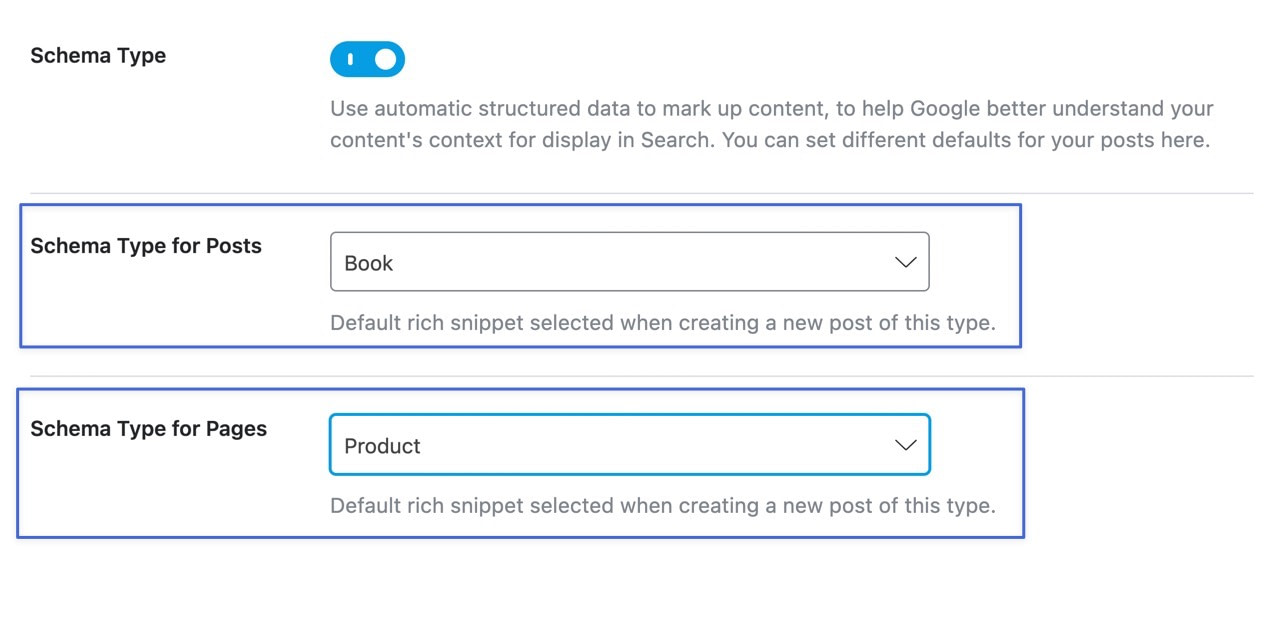Click the structured data description text
Viewport: 1264px width, 622px height.
click(770, 124)
